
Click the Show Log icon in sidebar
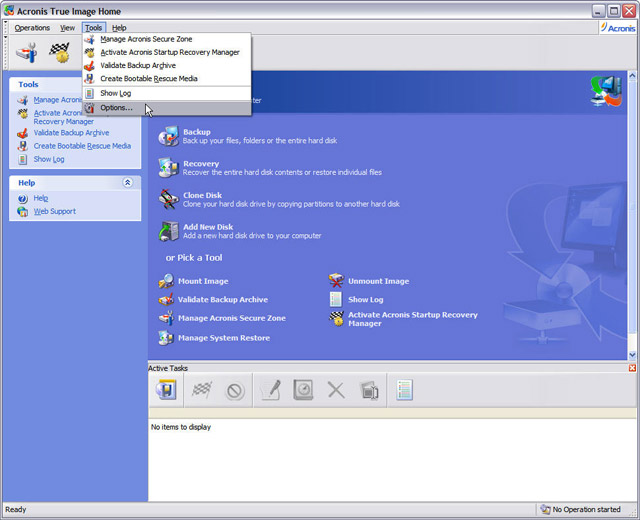[x=23, y=159]
